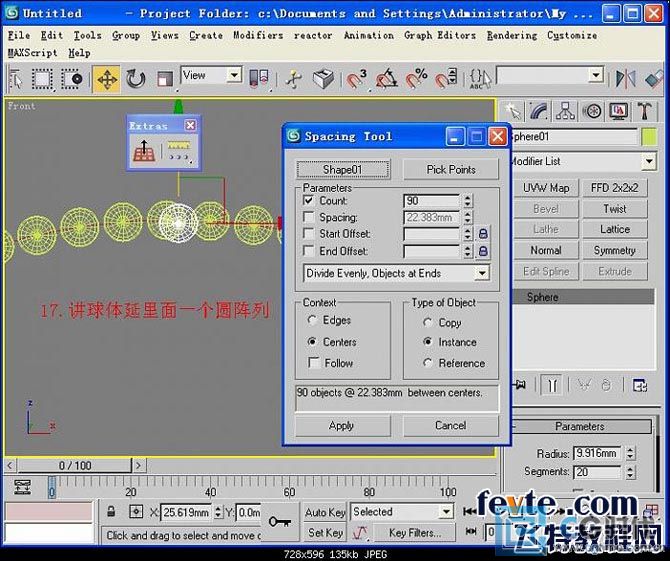Image resolution: width=670 pixels, height=561 pixels.
Task: Enable the End Offset checkbox
Action: coord(309,250)
